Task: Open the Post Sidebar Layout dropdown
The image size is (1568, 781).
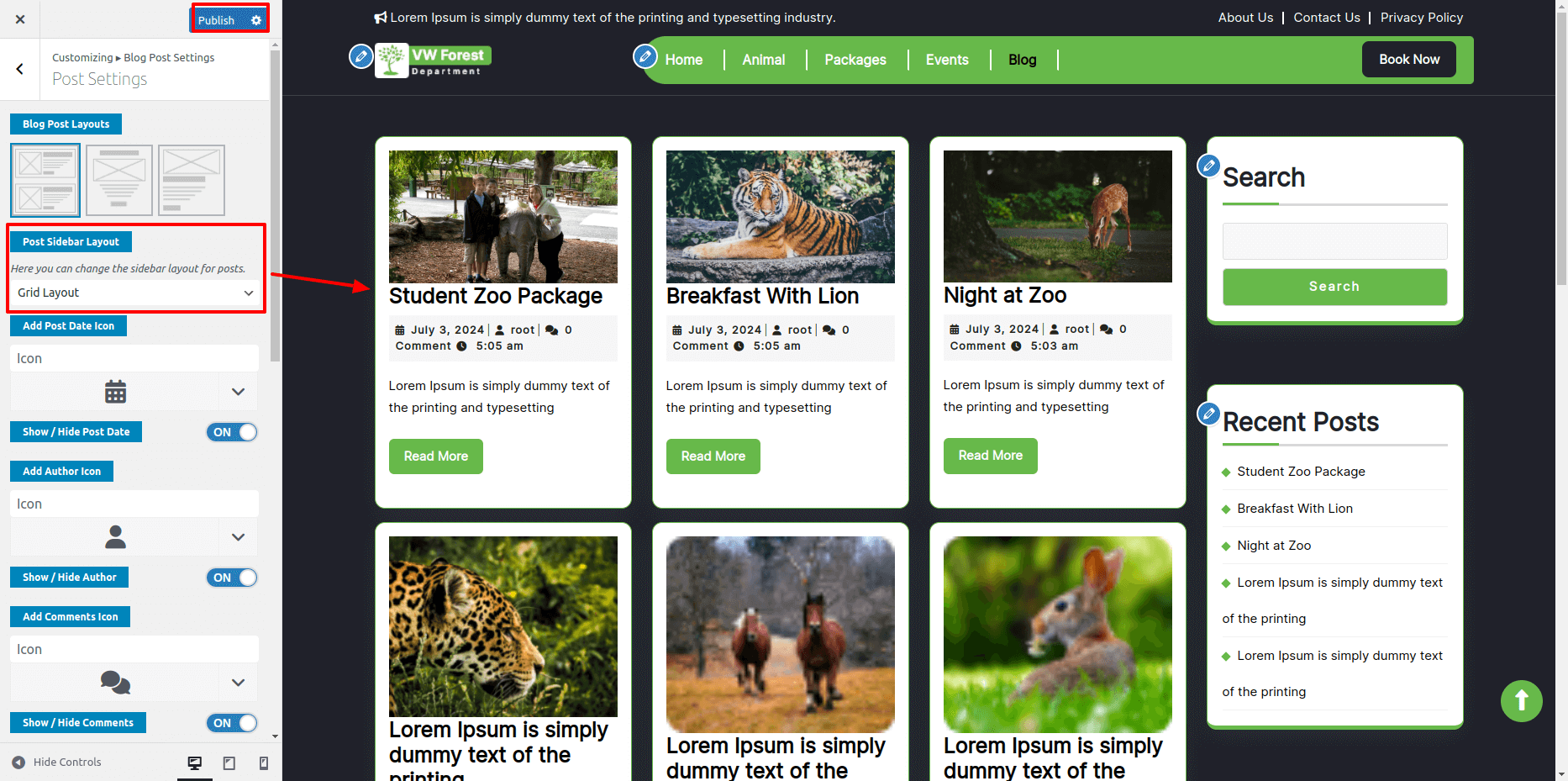Action: coord(134,293)
